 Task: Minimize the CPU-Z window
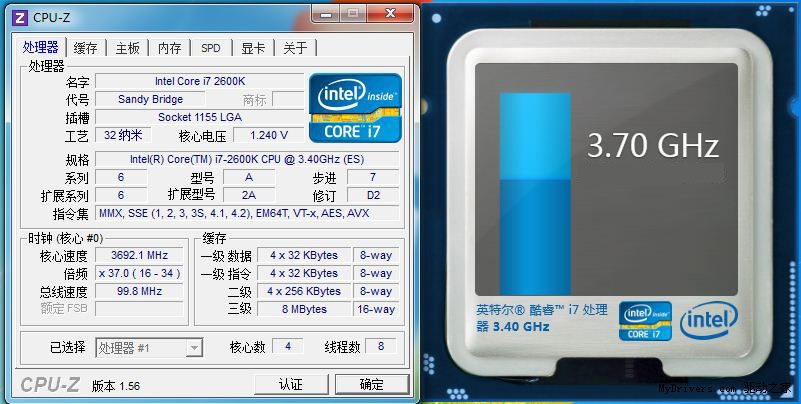[327, 13]
